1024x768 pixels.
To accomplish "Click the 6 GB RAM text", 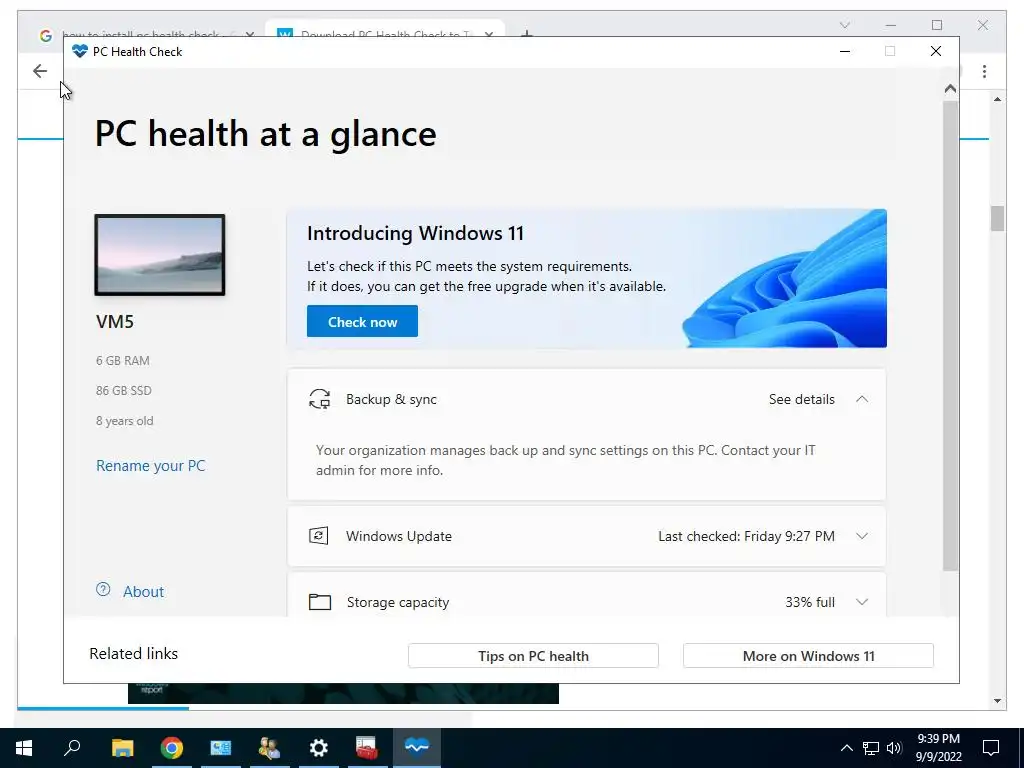I will (x=123, y=360).
